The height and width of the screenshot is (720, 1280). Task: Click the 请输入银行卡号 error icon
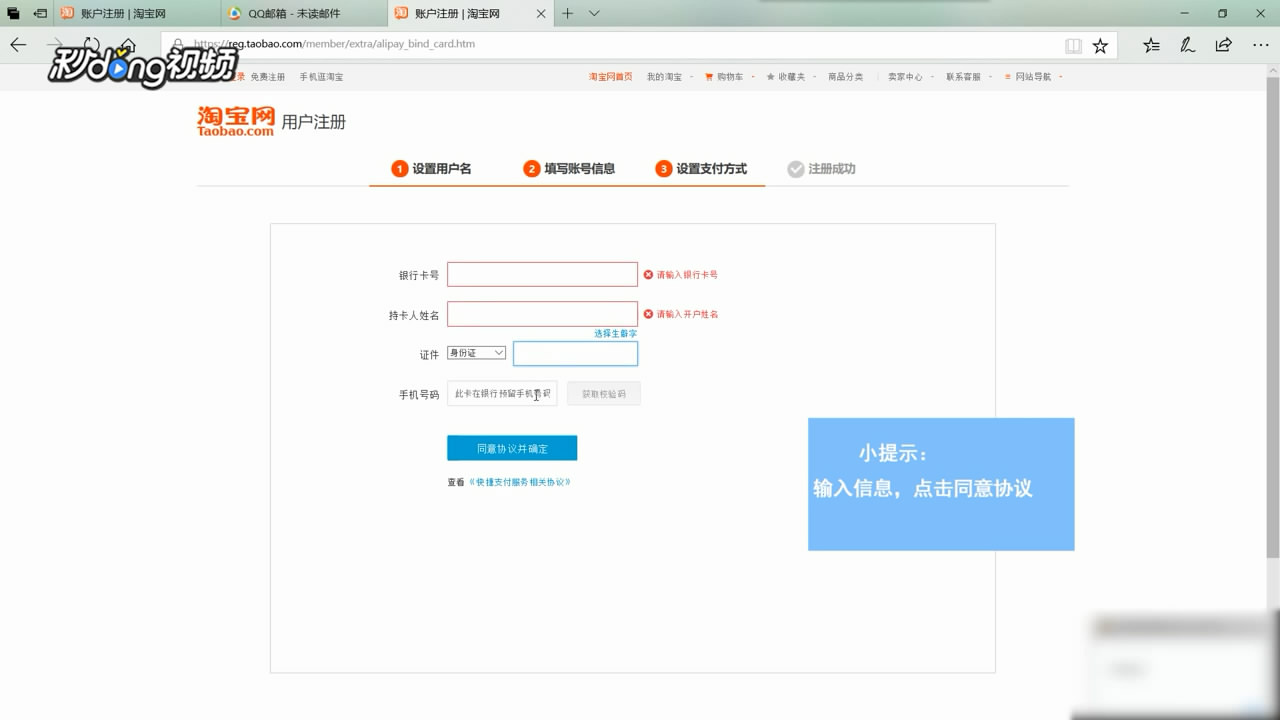(648, 274)
